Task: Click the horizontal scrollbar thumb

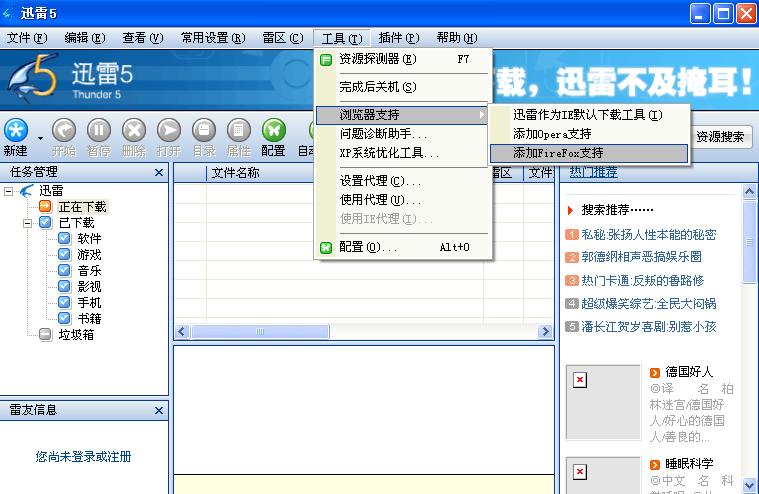Action: (260, 331)
